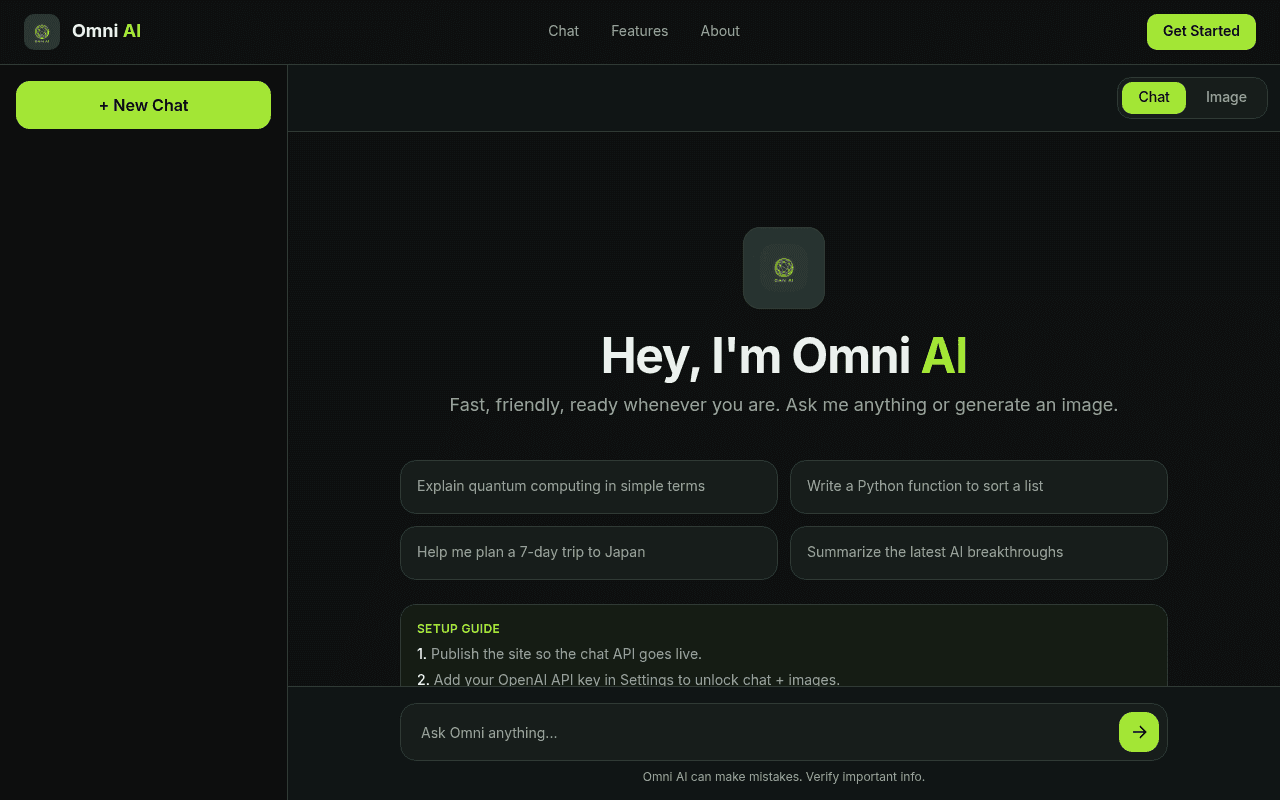The width and height of the screenshot is (1280, 800).
Task: Click the Get Started button
Action: tap(1201, 32)
